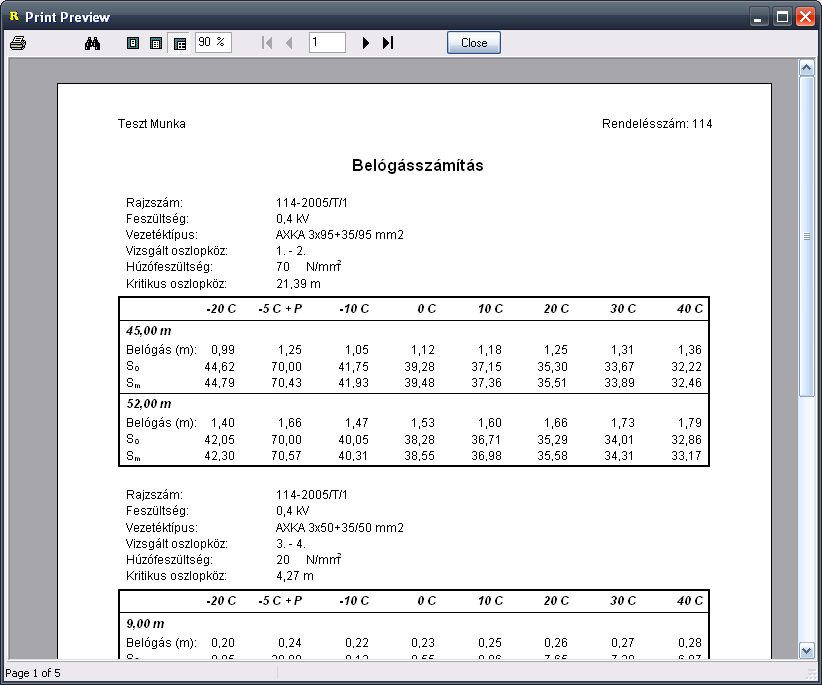Screen dimensions: 822x685
Task: Click the '52,00 m' section heading
Action: 149,404
